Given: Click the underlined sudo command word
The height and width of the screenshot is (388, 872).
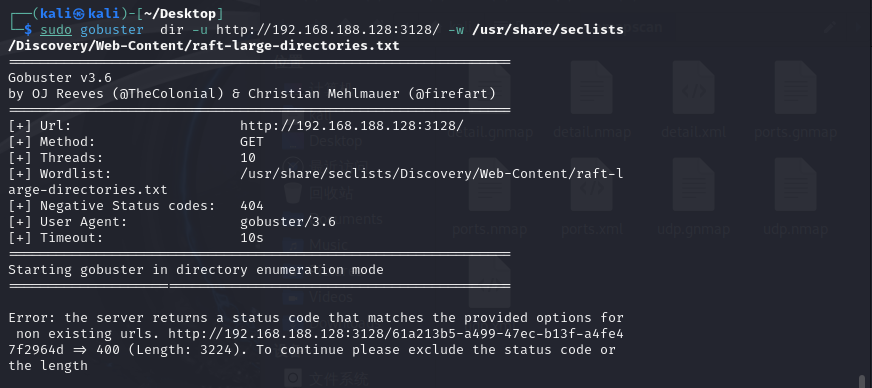Looking at the screenshot, I should click(56, 29).
